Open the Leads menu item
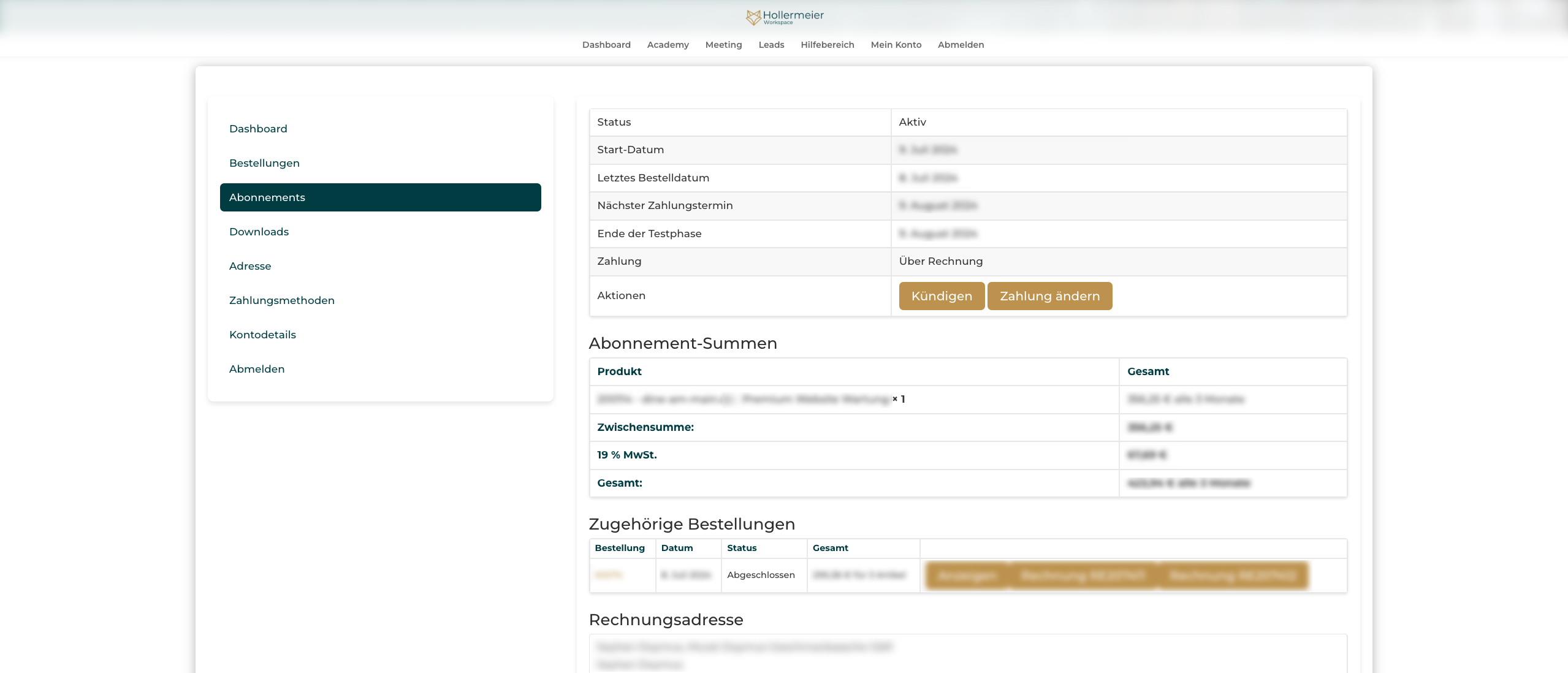The height and width of the screenshot is (673, 1568). click(771, 45)
